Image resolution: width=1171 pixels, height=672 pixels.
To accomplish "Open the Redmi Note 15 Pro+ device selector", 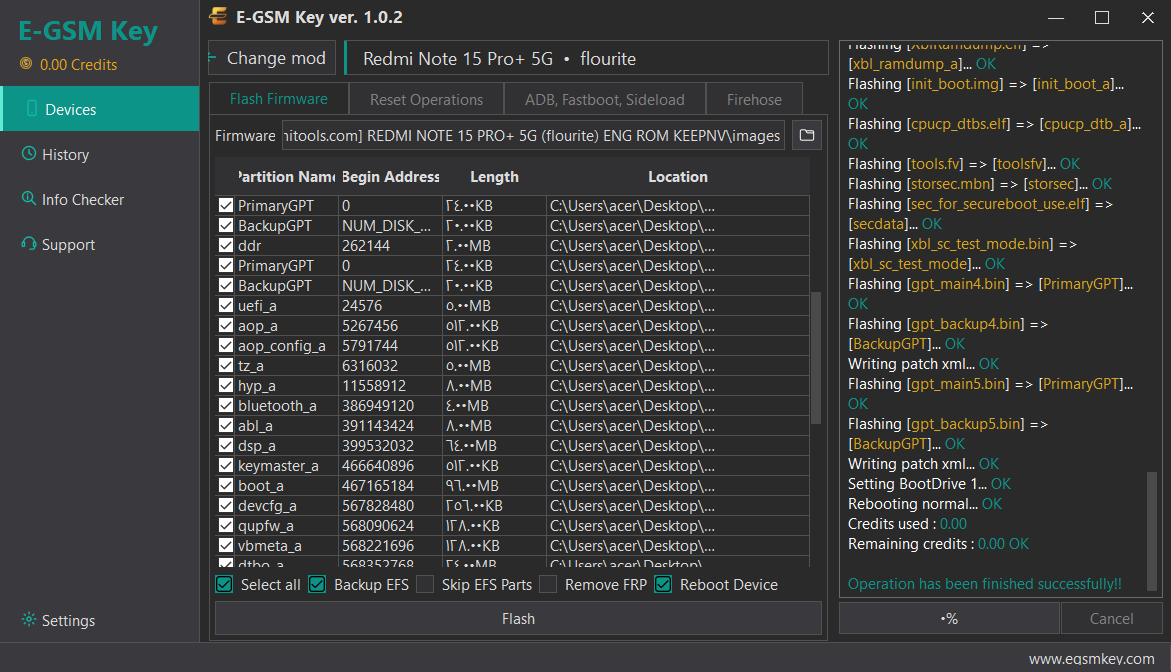I will pyautogui.click(x=586, y=58).
